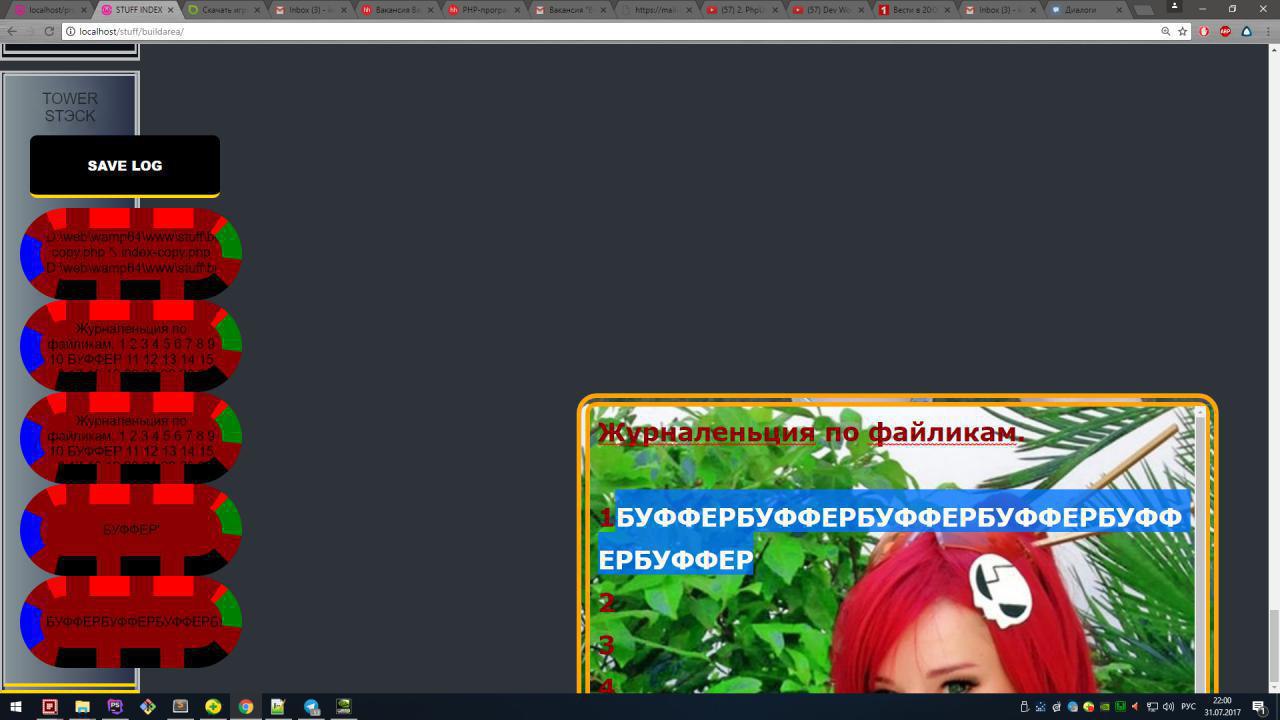Click the zoom magnifier icon in address bar
The image size is (1280, 720).
tap(1166, 31)
